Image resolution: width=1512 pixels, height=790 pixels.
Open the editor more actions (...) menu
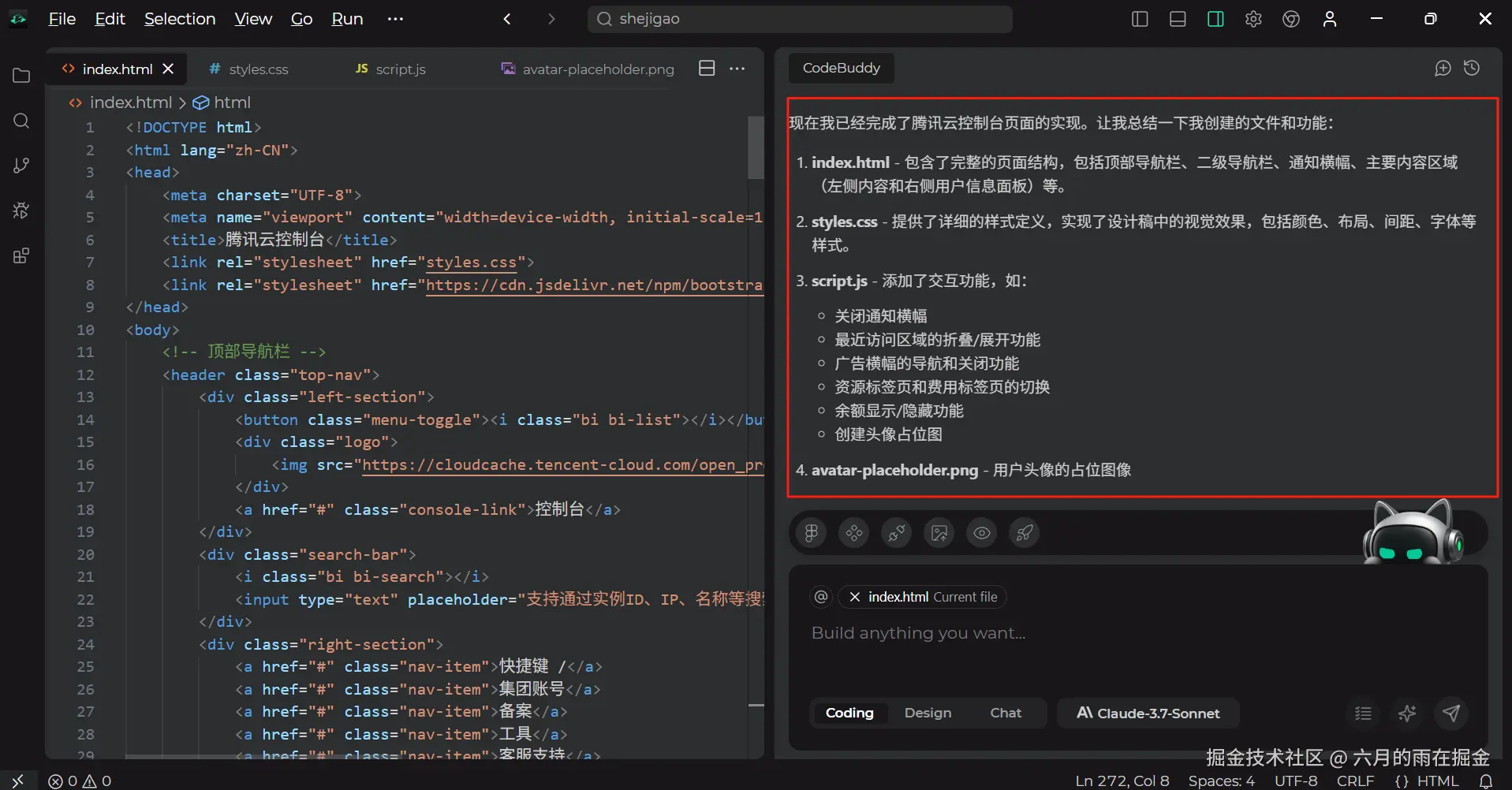(x=737, y=69)
